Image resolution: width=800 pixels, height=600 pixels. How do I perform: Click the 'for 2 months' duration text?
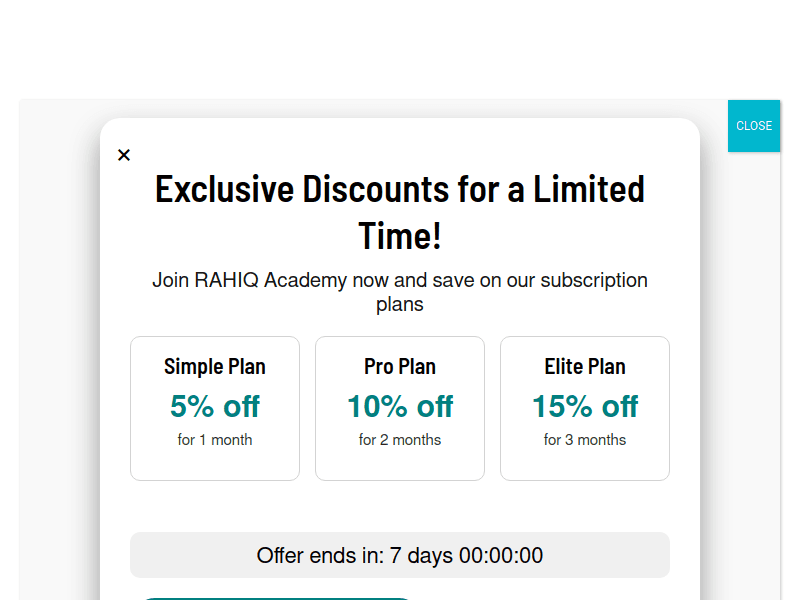pyautogui.click(x=400, y=440)
